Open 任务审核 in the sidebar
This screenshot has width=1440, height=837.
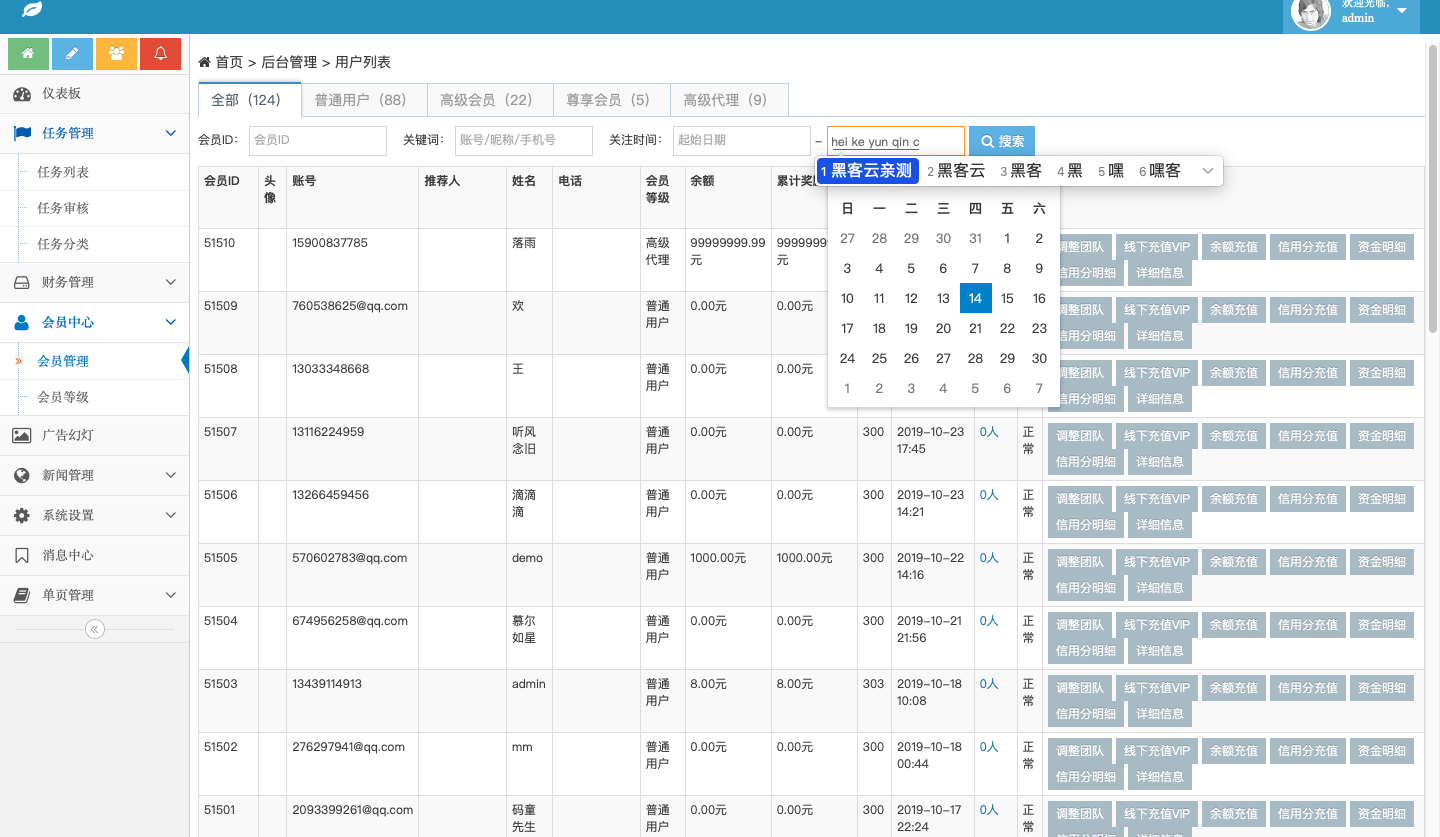click(63, 208)
